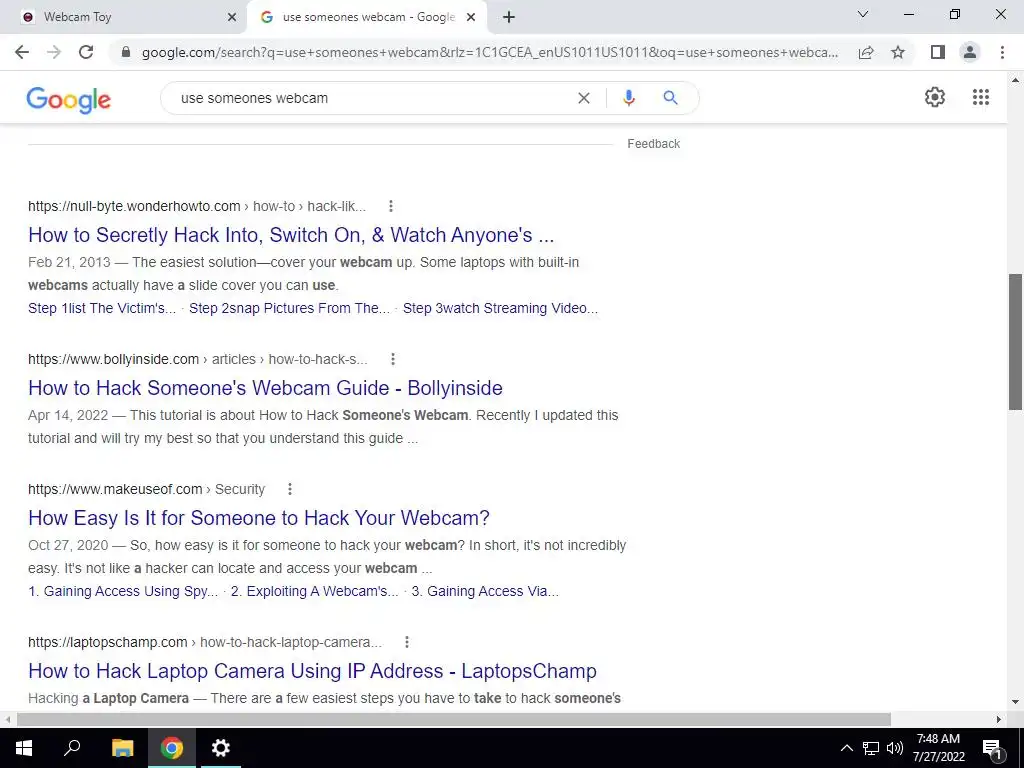
Task: Click laptopschamp.com URL text
Action: pos(108,642)
